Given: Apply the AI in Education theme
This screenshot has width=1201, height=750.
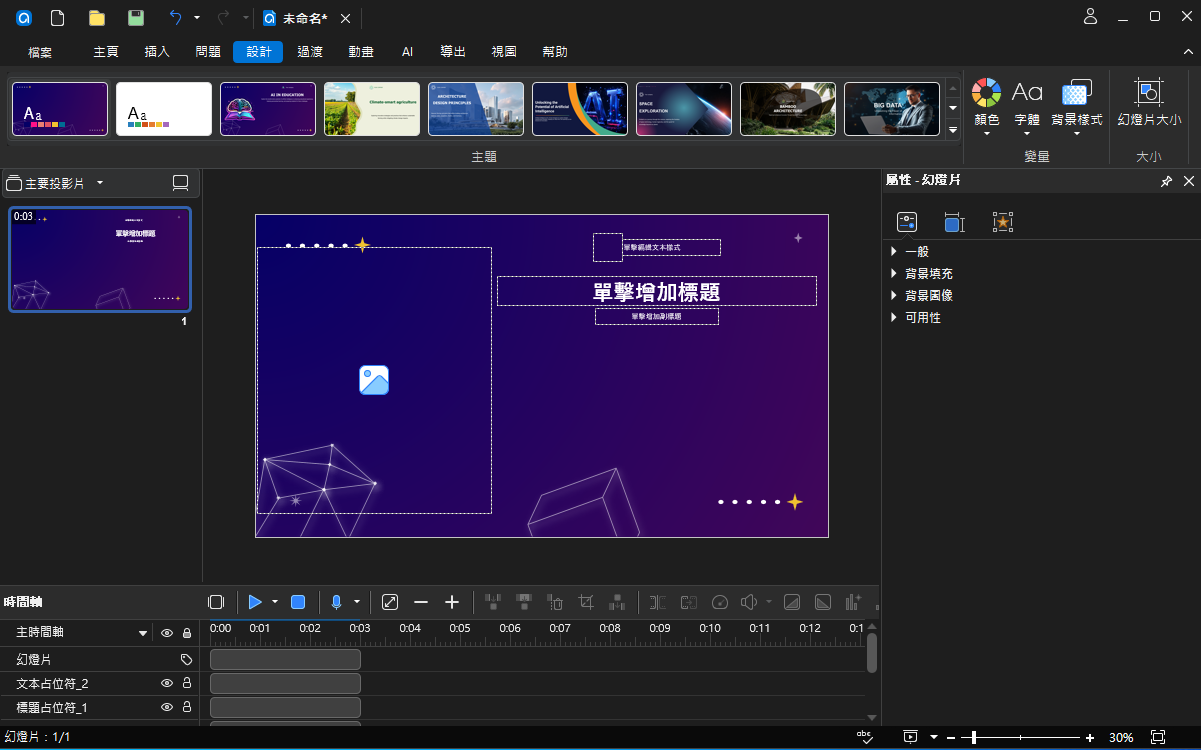Looking at the screenshot, I should click(x=268, y=109).
